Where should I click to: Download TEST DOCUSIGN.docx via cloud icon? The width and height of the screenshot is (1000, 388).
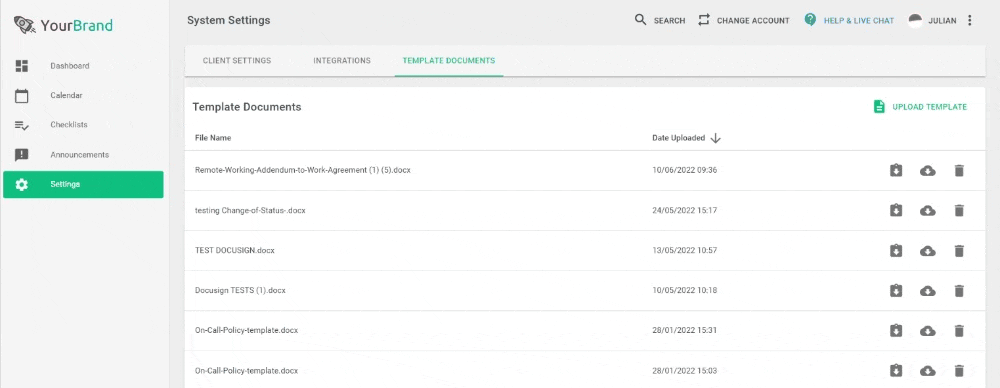click(928, 251)
